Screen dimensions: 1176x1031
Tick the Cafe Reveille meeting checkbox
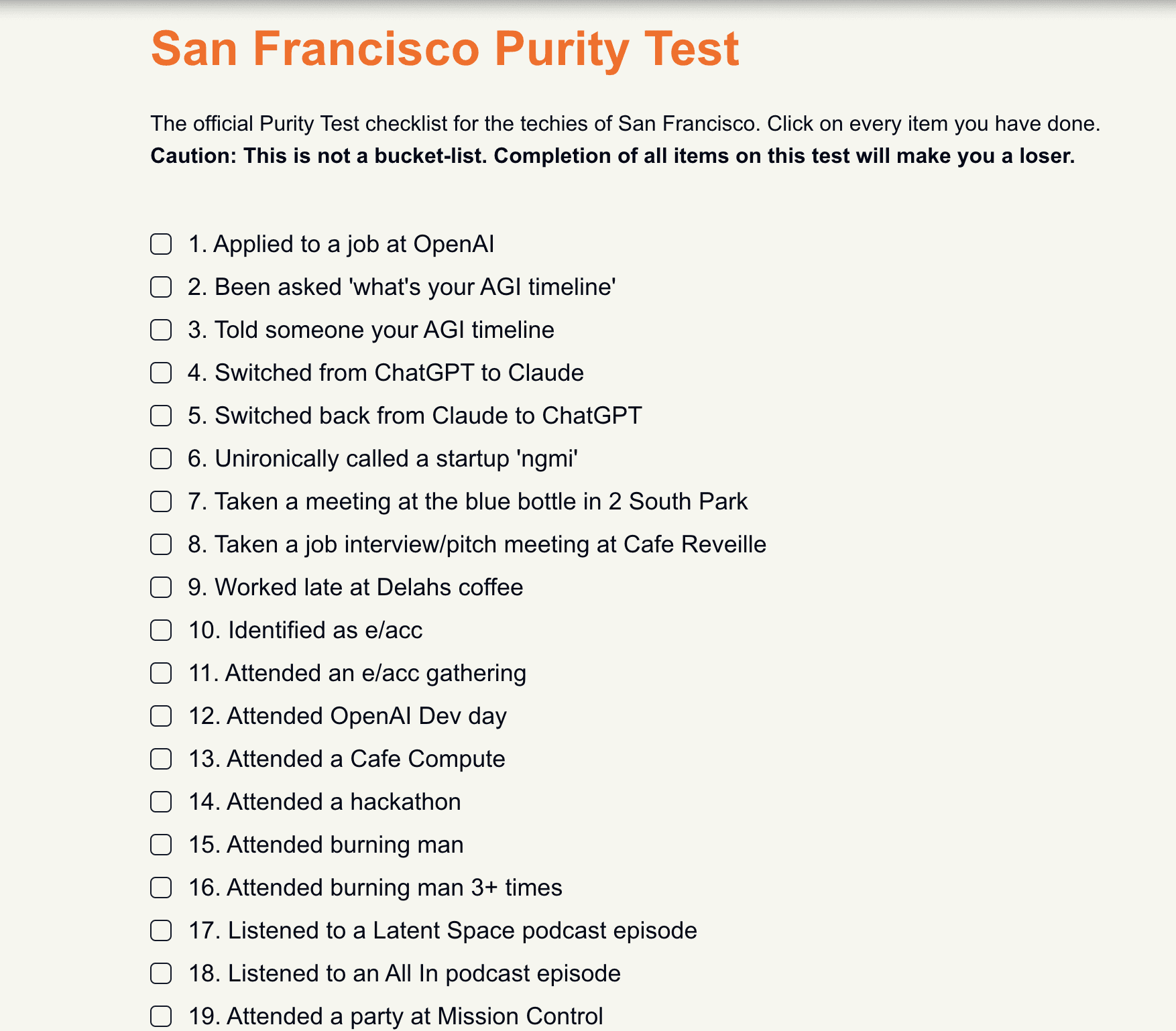[161, 544]
